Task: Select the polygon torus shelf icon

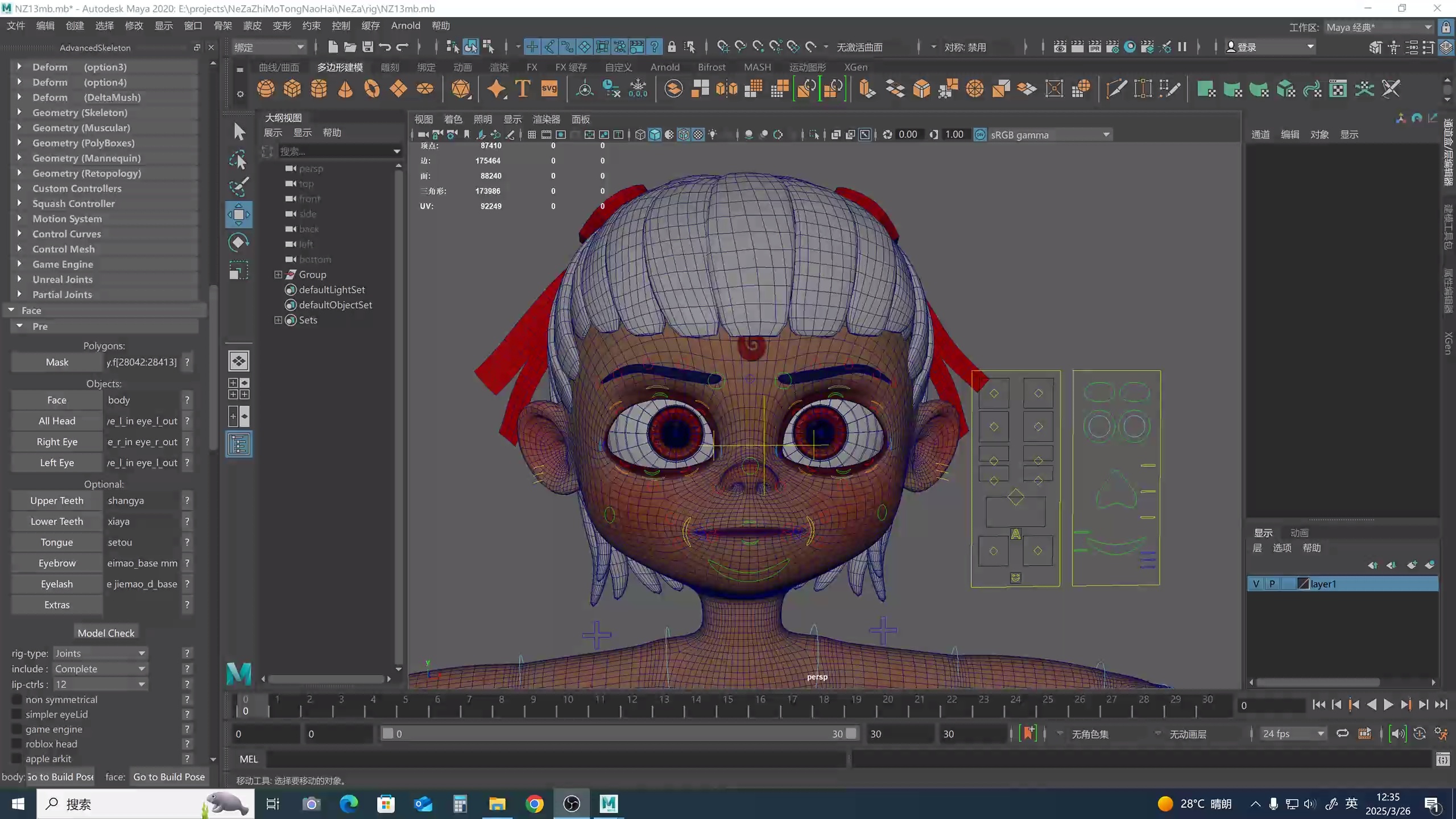Action: (x=371, y=89)
